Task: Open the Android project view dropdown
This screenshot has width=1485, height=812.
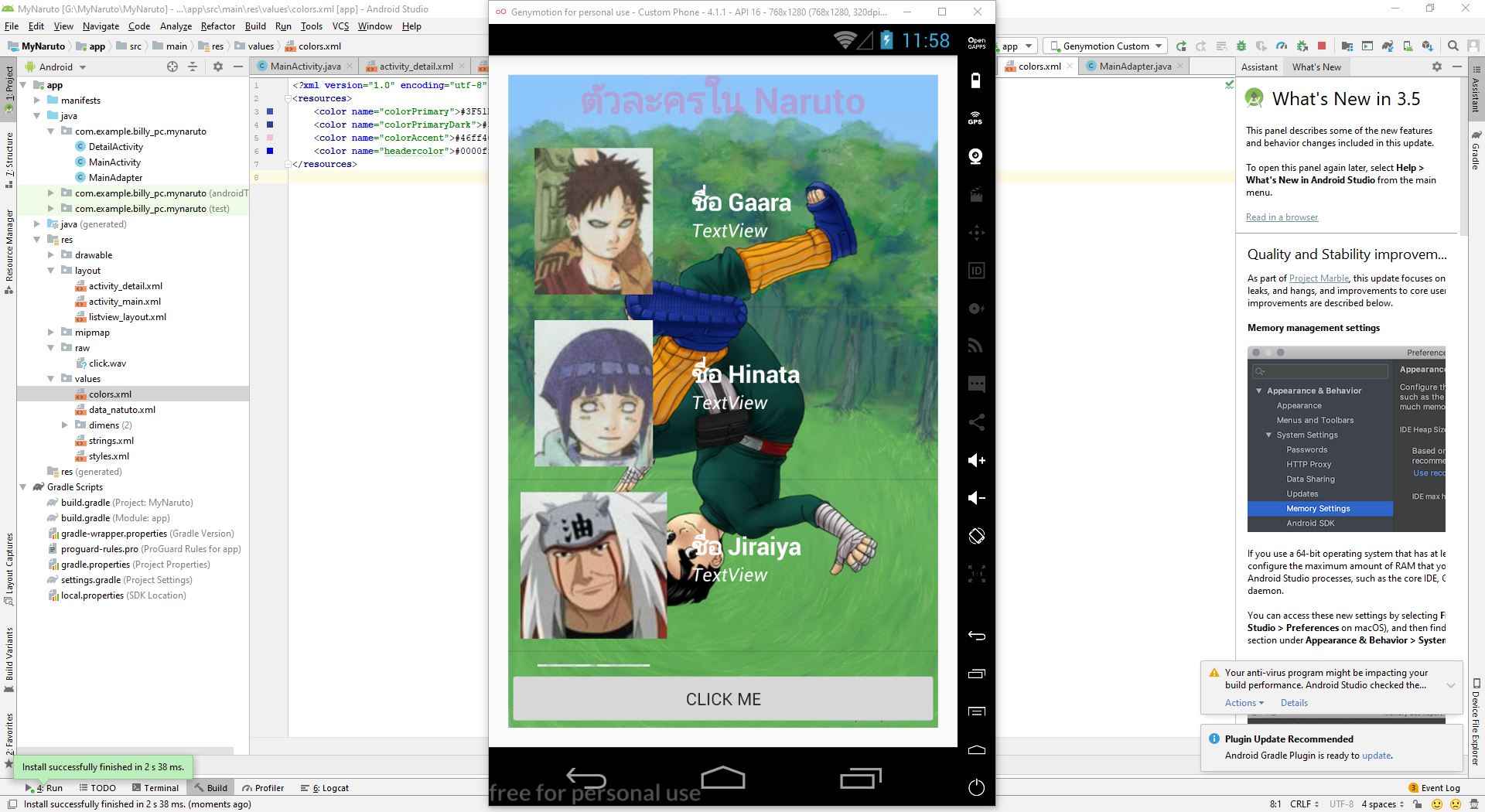Action: click(56, 67)
